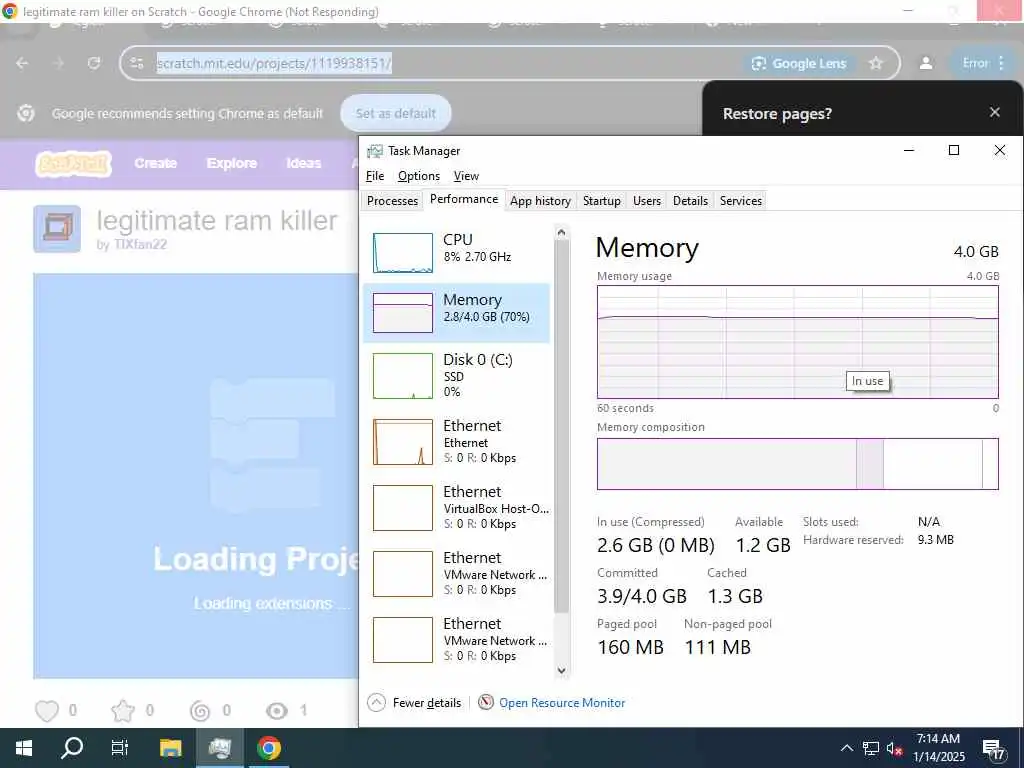Viewport: 1024px width, 768px height.
Task: Select the Memory entry in sidebar
Action: [x=457, y=312]
